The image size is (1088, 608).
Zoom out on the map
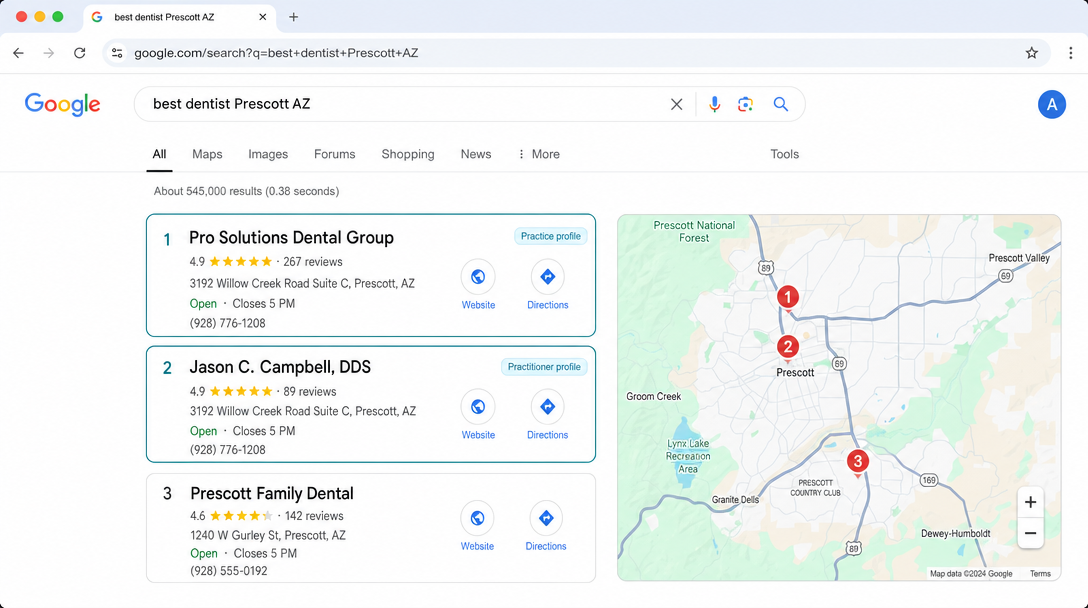[1030, 533]
